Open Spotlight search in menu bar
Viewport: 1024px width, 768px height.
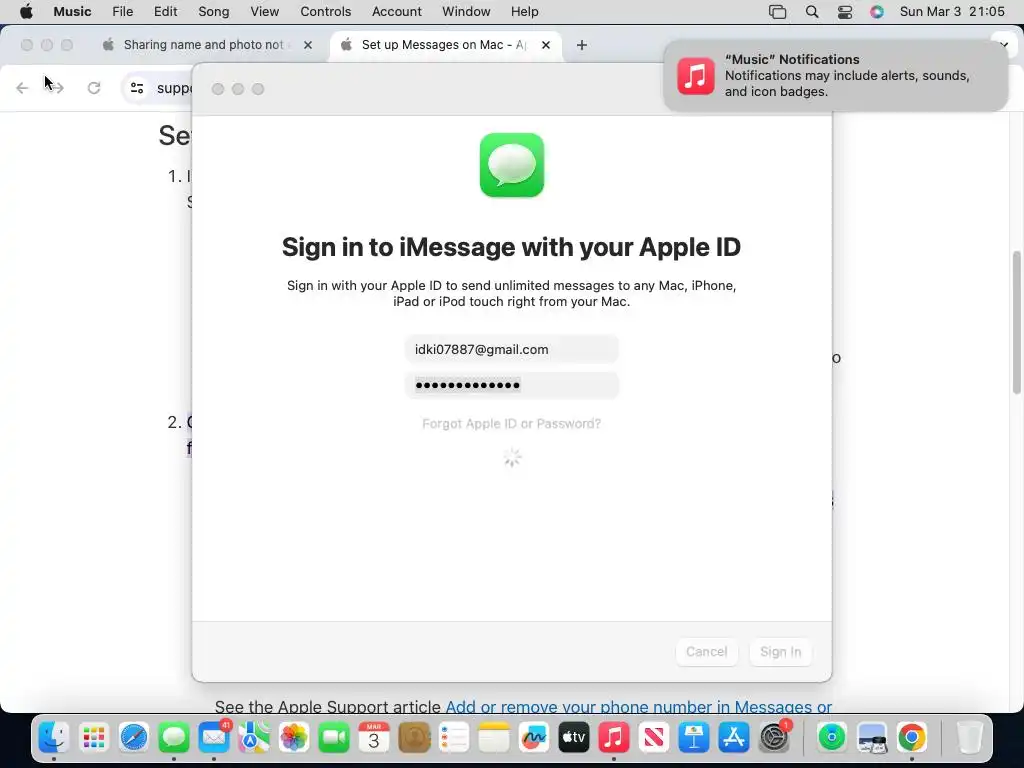(x=812, y=12)
